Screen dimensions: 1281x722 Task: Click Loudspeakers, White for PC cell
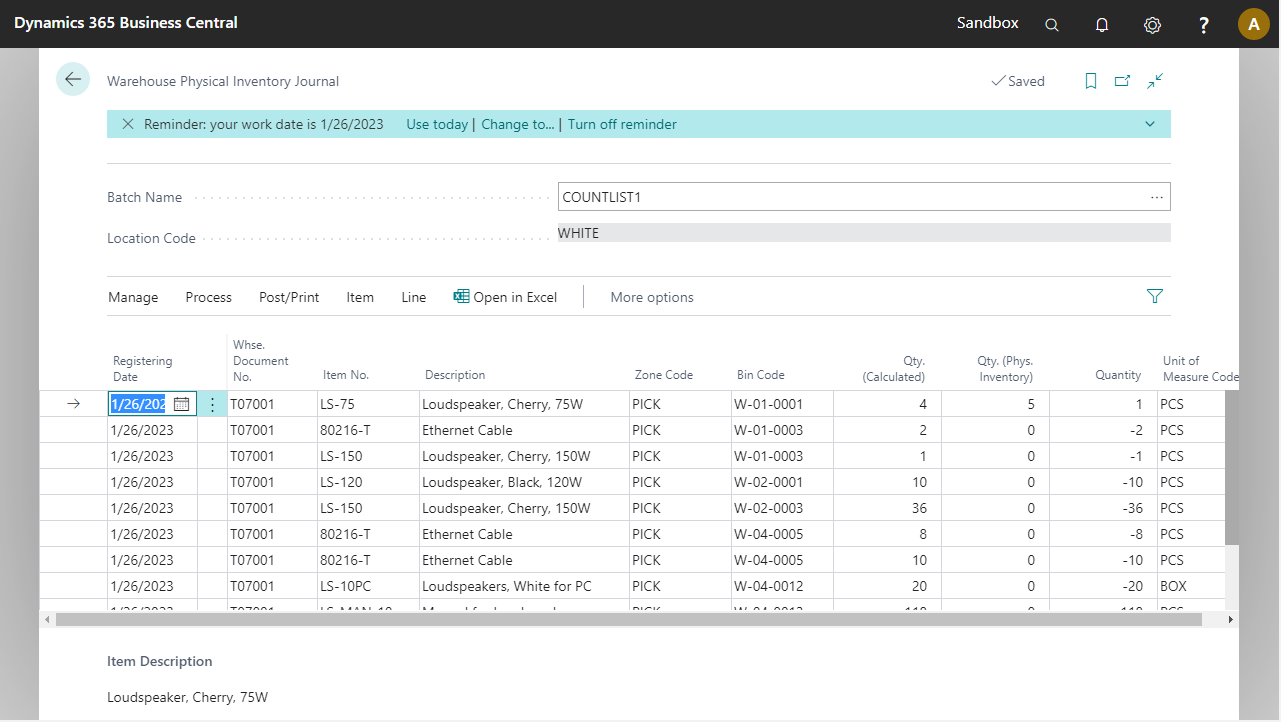(x=524, y=586)
